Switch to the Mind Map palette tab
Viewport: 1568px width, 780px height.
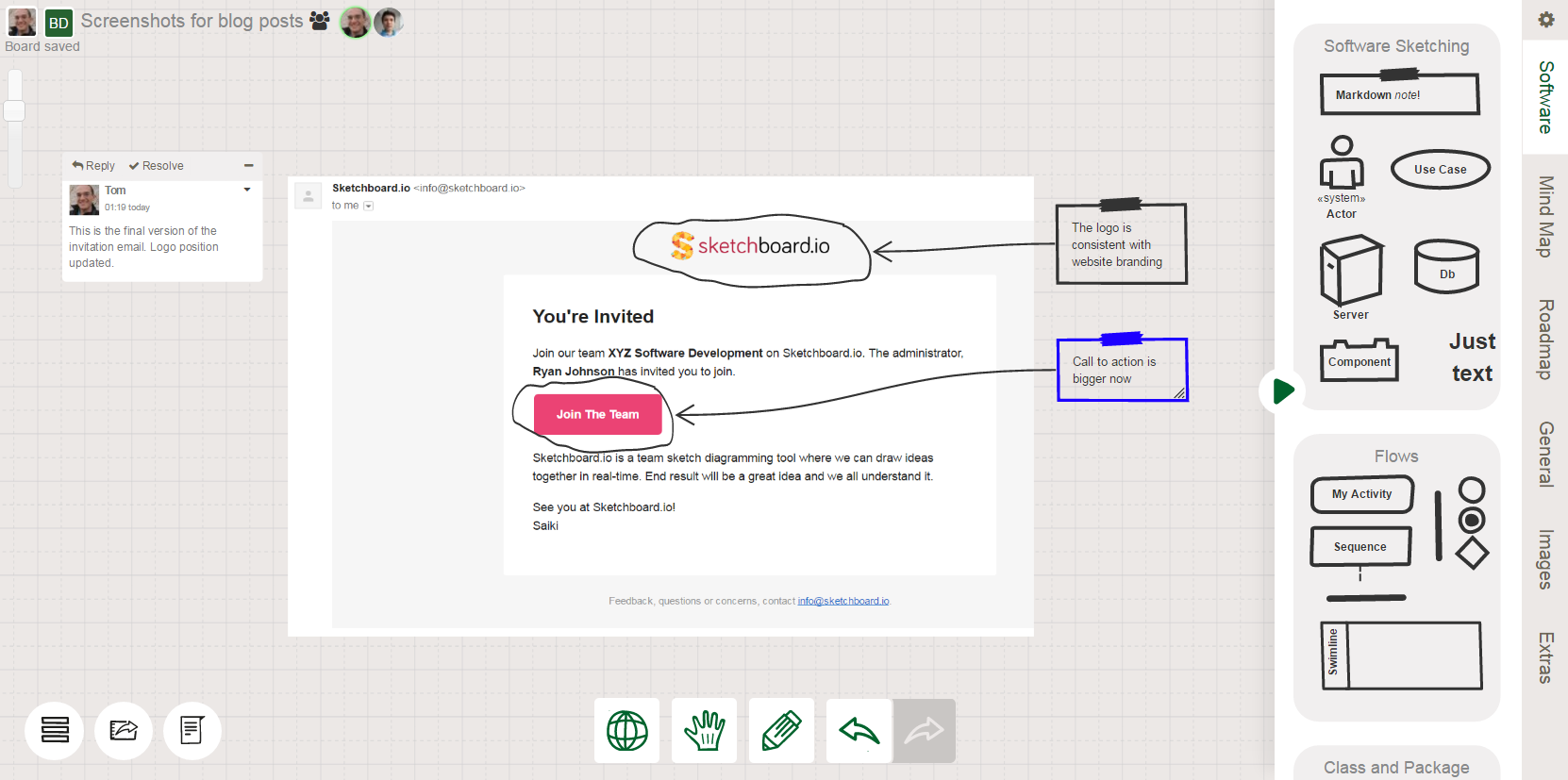(1545, 217)
